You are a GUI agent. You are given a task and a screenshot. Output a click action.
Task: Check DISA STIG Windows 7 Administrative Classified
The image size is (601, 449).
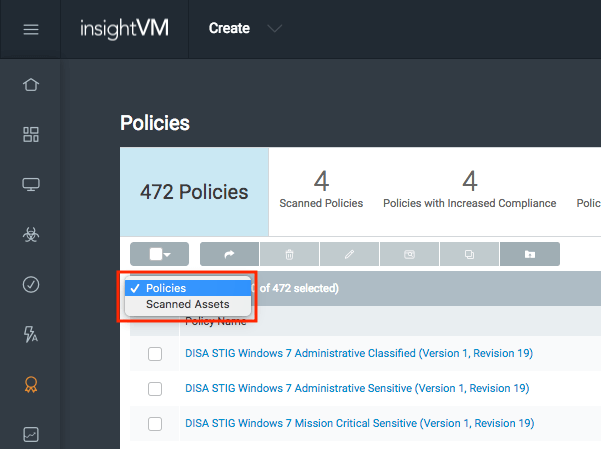(155, 354)
